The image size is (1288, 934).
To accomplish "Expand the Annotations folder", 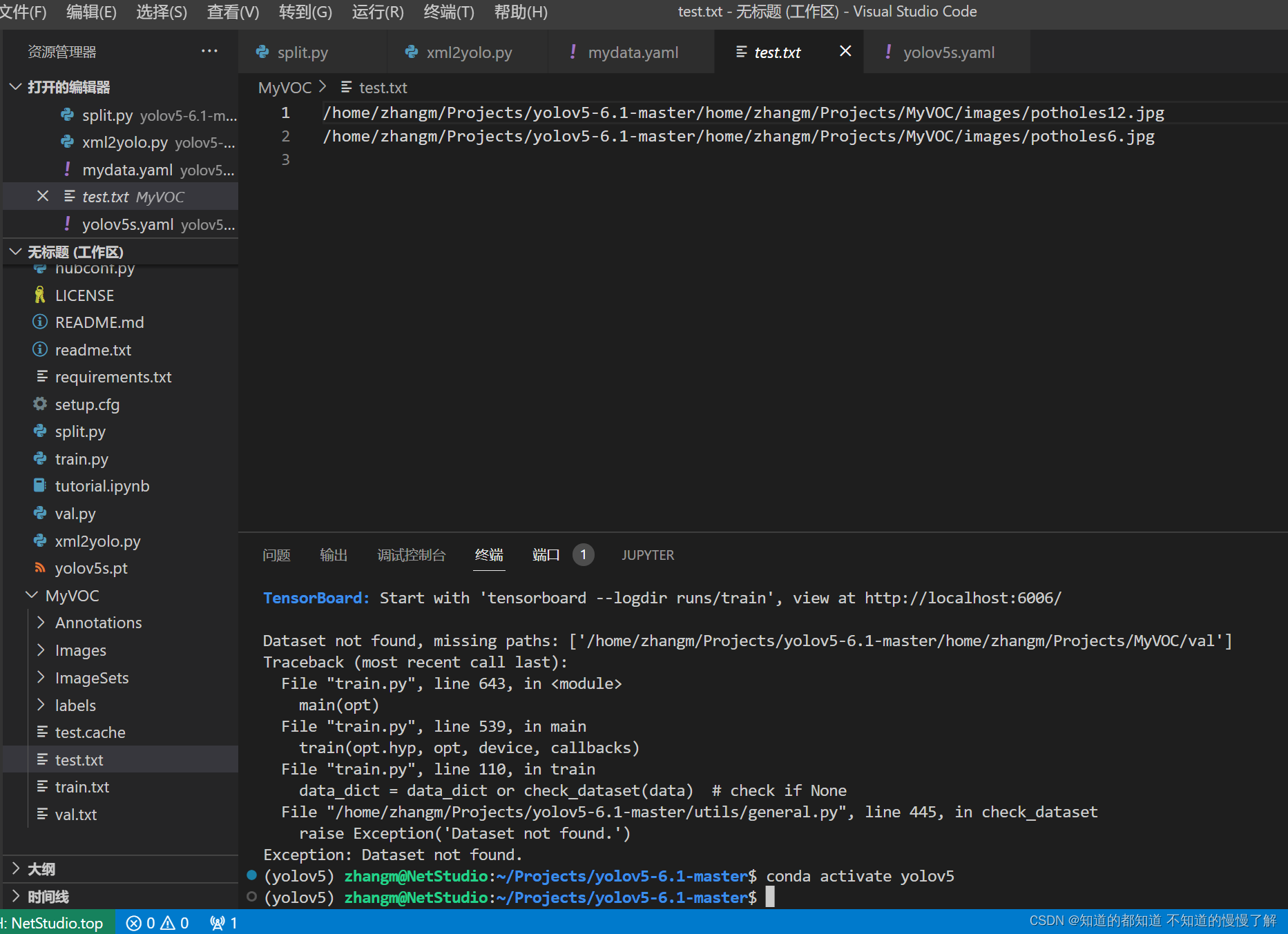I will pyautogui.click(x=41, y=622).
